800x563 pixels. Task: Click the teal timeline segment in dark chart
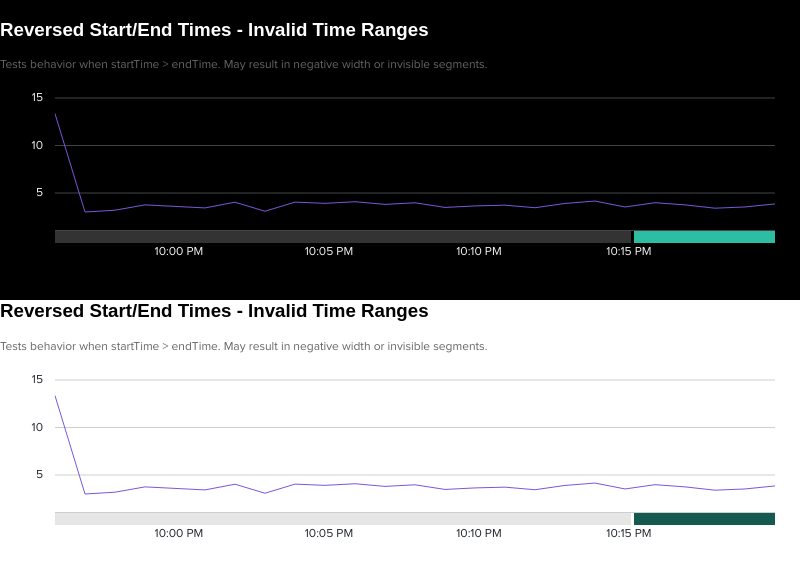tap(704, 236)
